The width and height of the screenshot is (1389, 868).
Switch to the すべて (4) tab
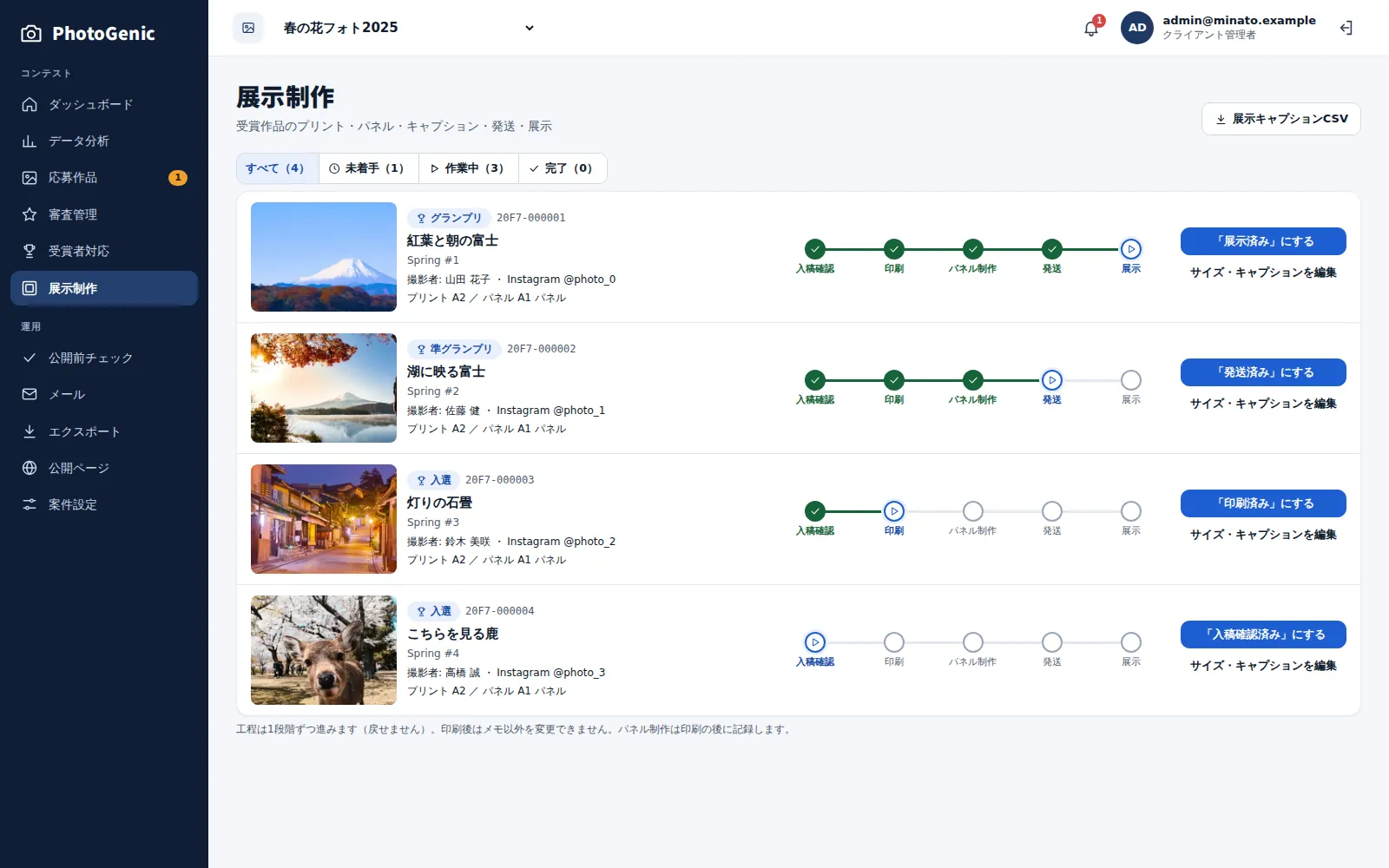click(278, 168)
